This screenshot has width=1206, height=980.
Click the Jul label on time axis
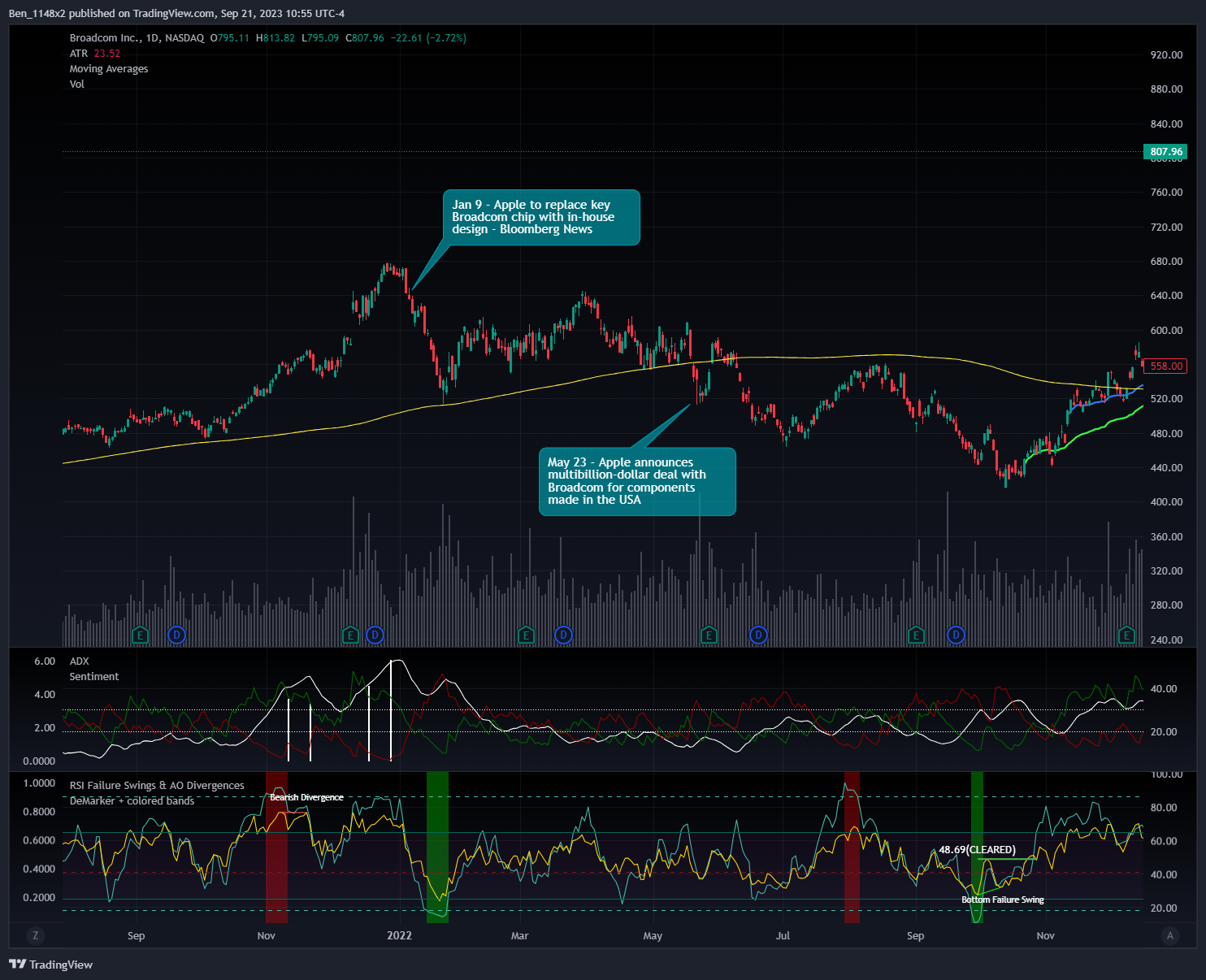pos(783,936)
